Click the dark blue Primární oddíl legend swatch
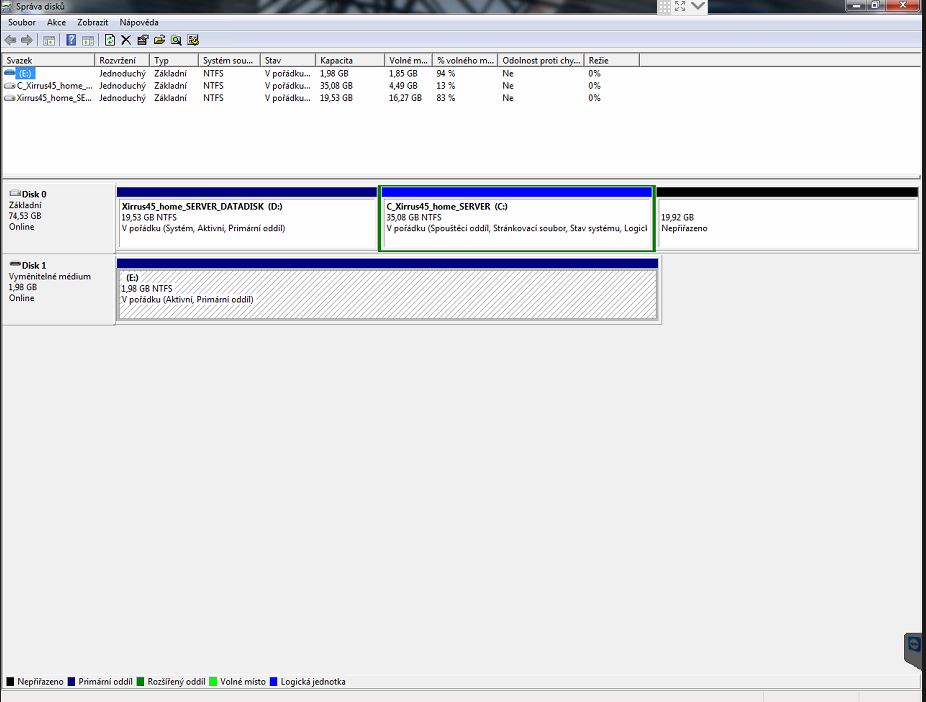This screenshot has width=926, height=702. [x=71, y=681]
